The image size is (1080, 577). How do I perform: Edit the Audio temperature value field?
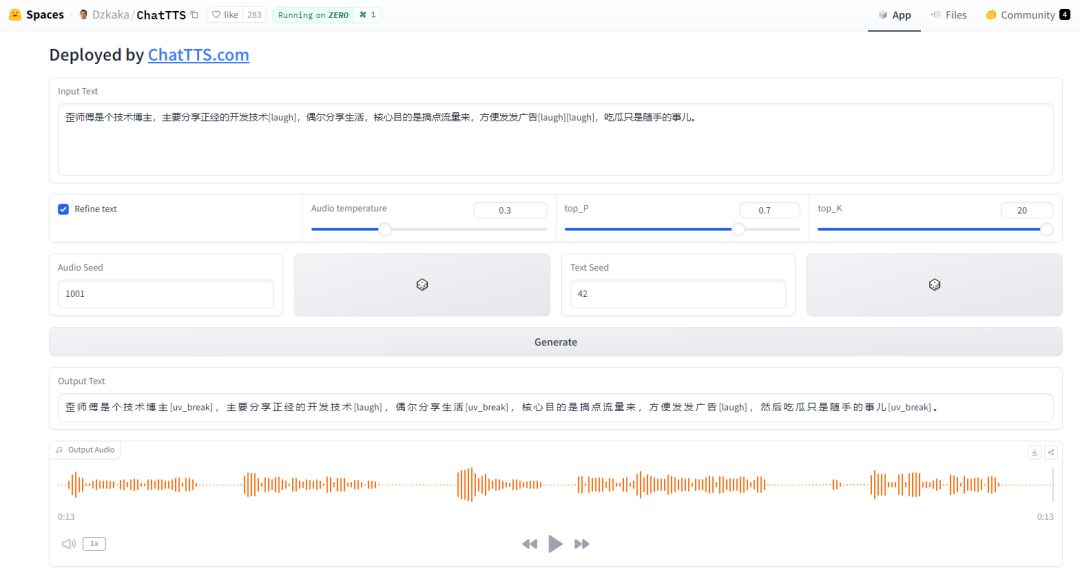(510, 210)
